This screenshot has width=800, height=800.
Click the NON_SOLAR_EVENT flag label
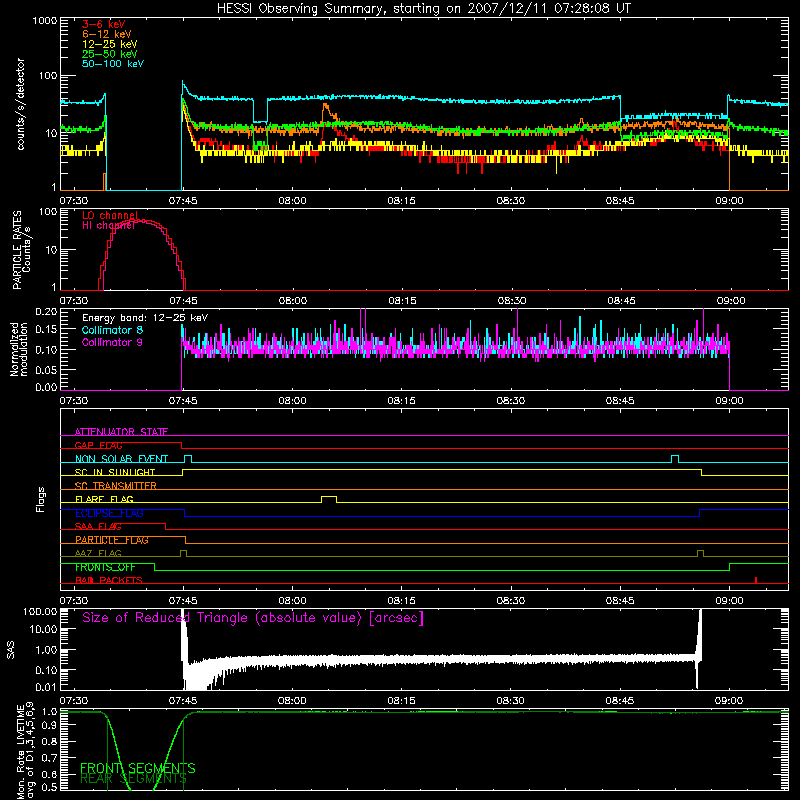click(121, 459)
